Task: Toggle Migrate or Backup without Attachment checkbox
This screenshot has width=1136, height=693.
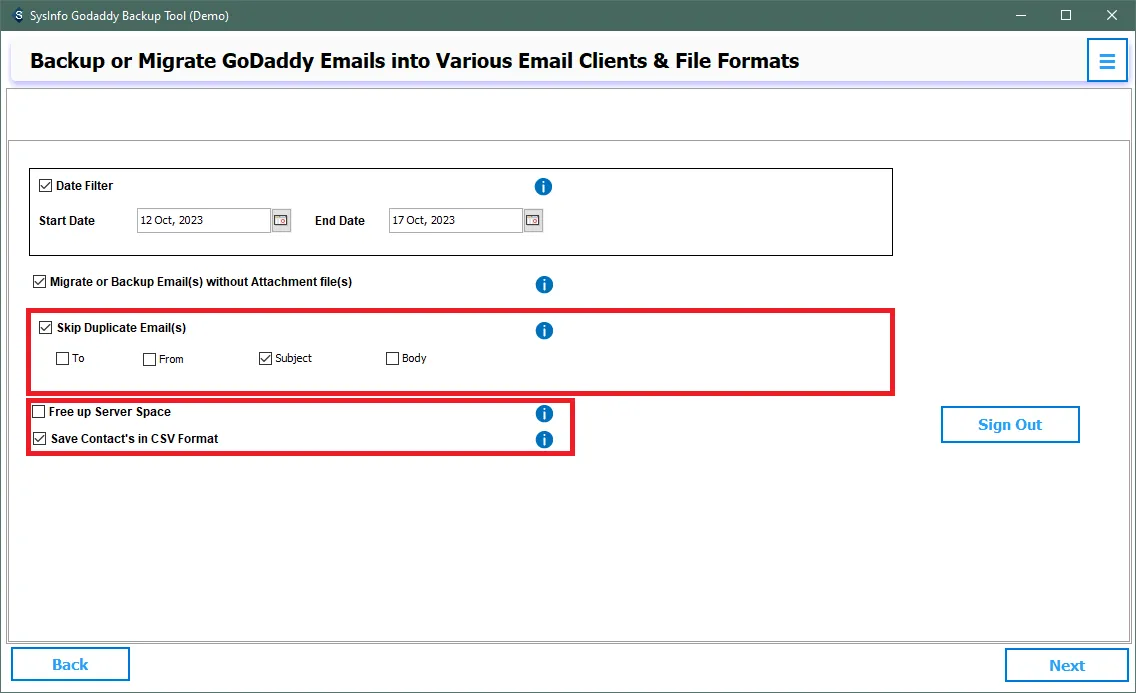Action: (40, 282)
